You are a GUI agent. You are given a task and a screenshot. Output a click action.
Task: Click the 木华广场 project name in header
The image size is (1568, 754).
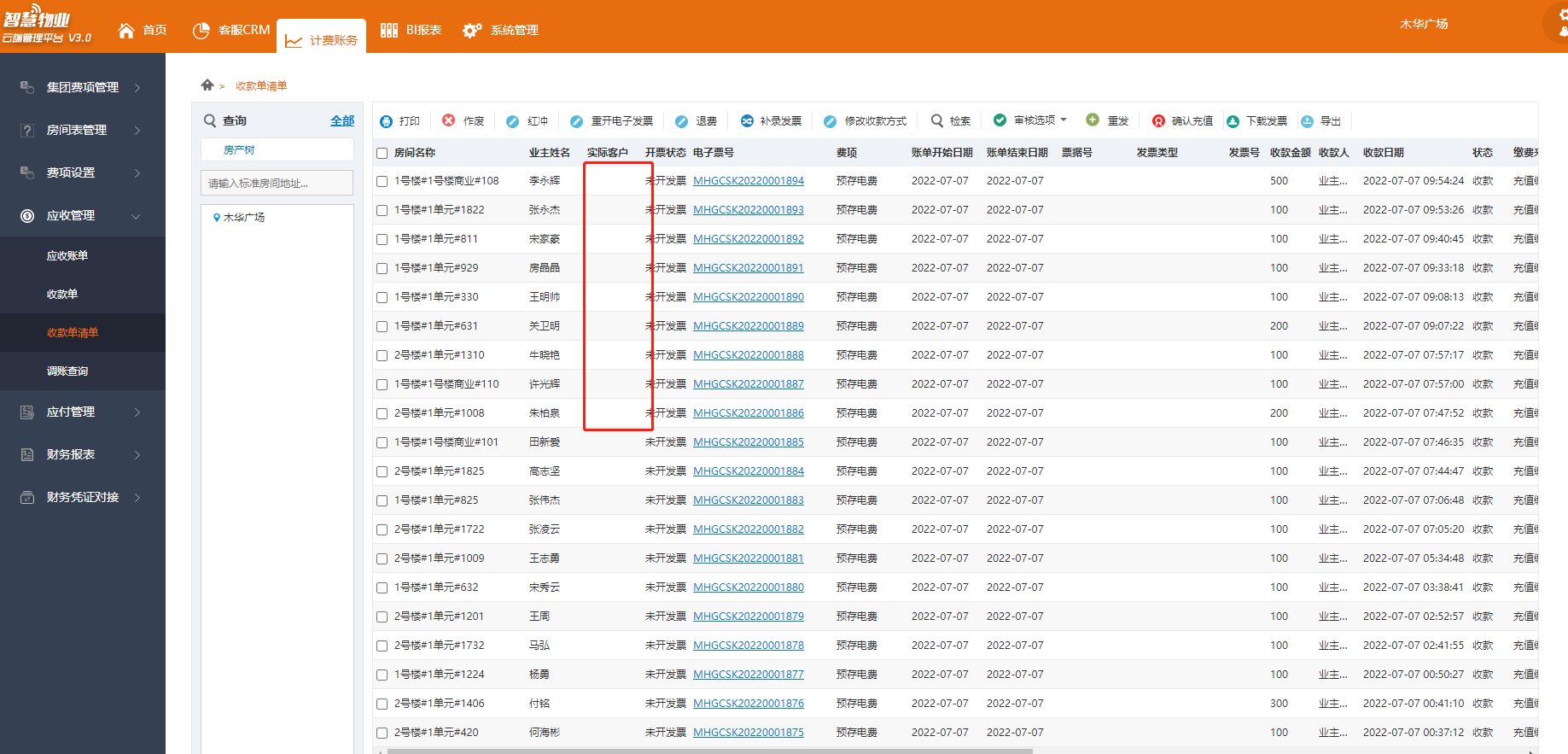[x=1424, y=24]
